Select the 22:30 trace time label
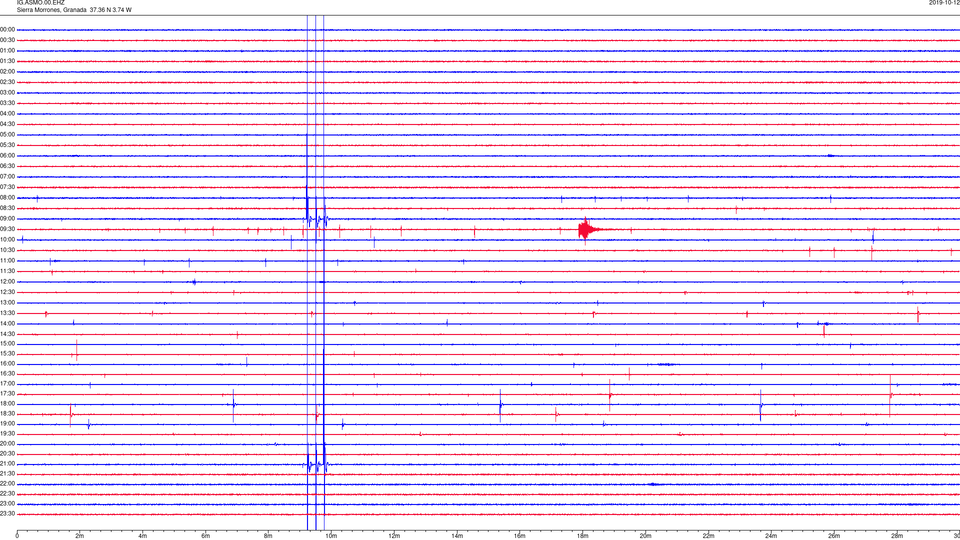 [7, 493]
